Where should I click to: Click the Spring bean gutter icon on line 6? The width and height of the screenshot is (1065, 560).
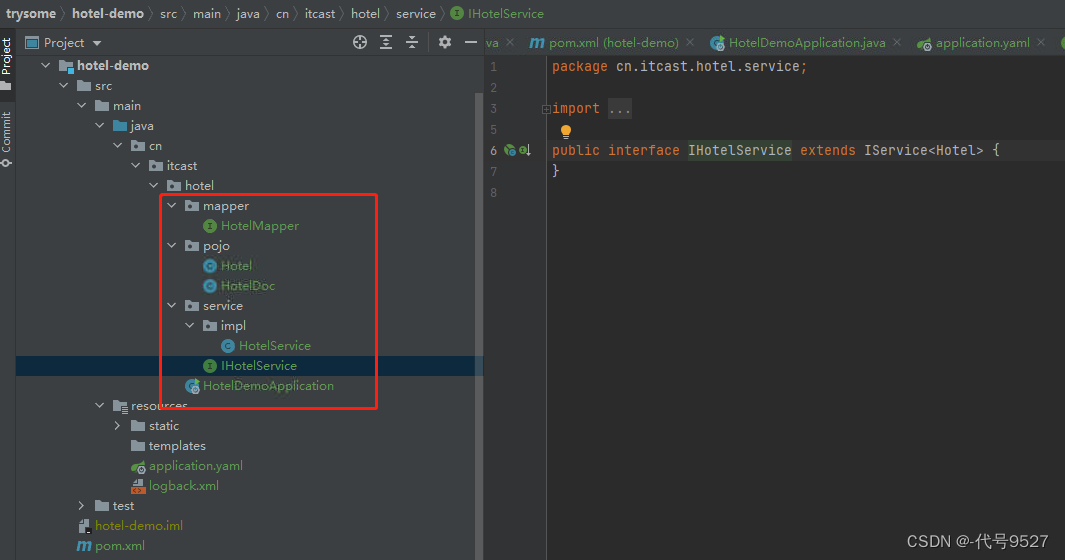(x=509, y=150)
